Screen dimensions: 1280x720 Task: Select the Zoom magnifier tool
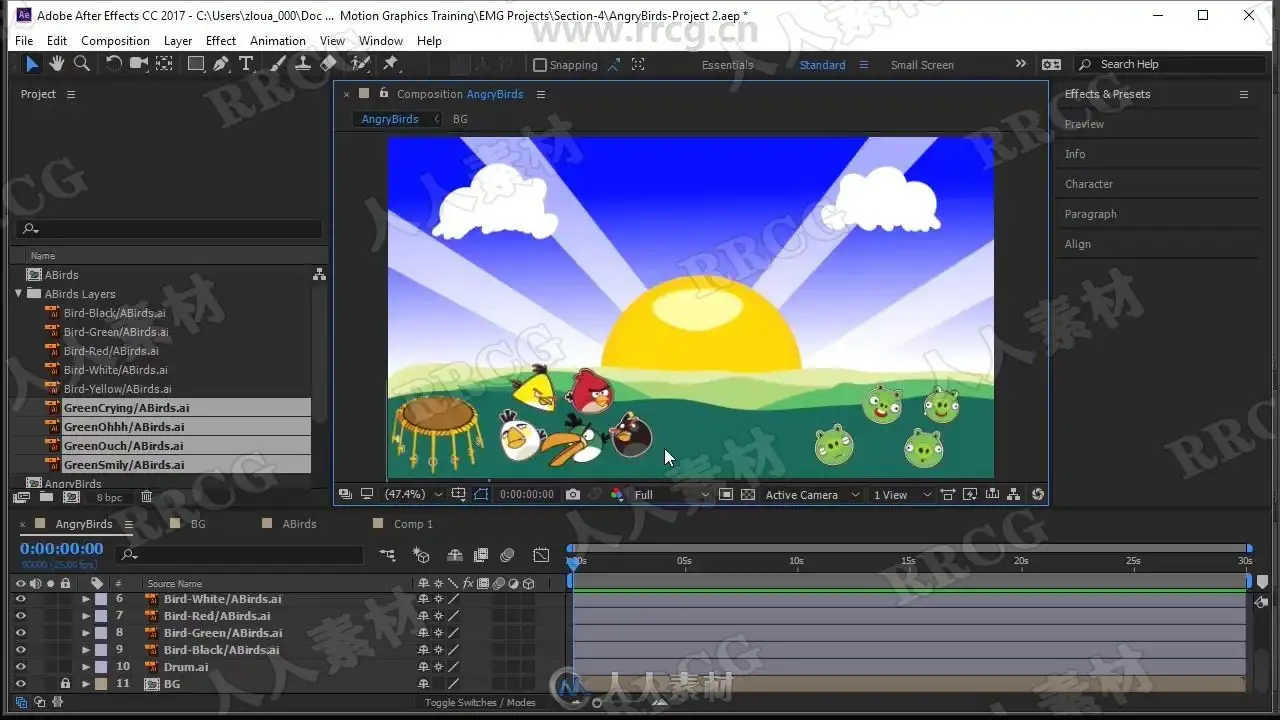click(82, 64)
